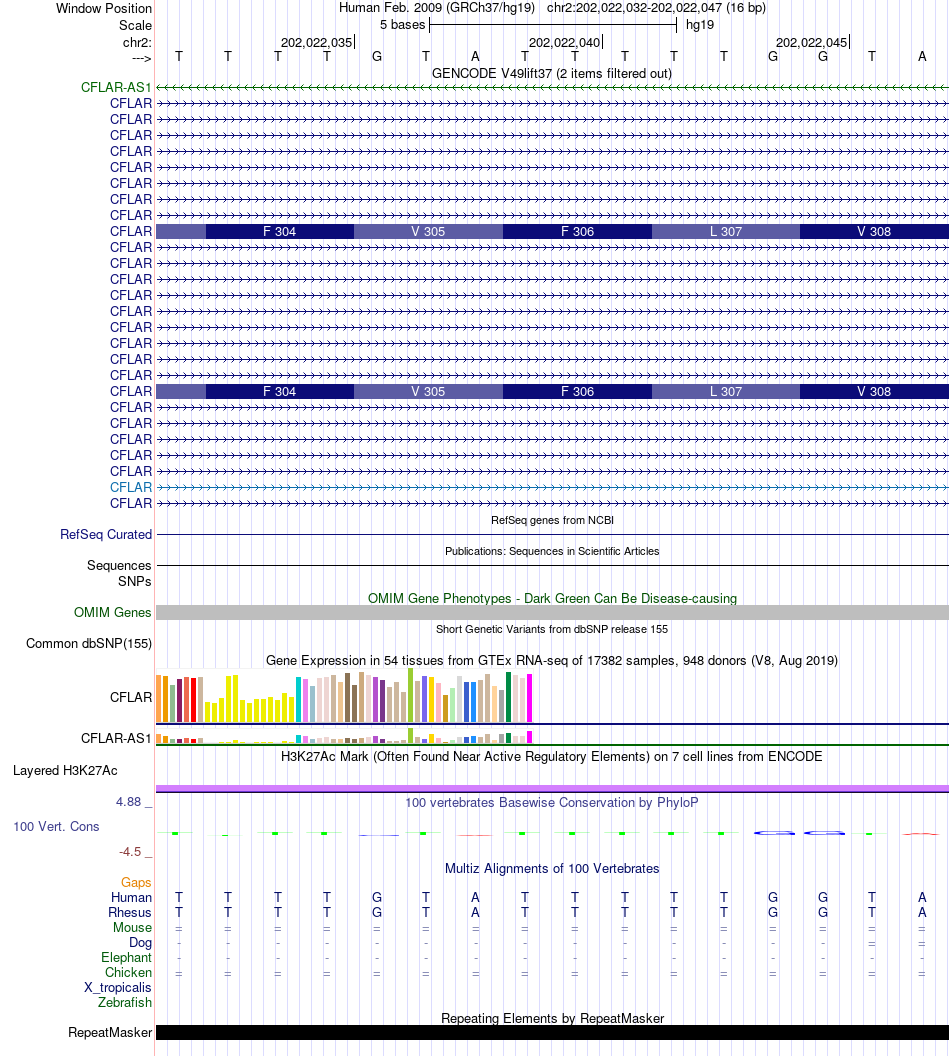Viewport: 950px width, 1056px height.
Task: Click codon L 307 in the lower coding transcript
Action: click(726, 391)
